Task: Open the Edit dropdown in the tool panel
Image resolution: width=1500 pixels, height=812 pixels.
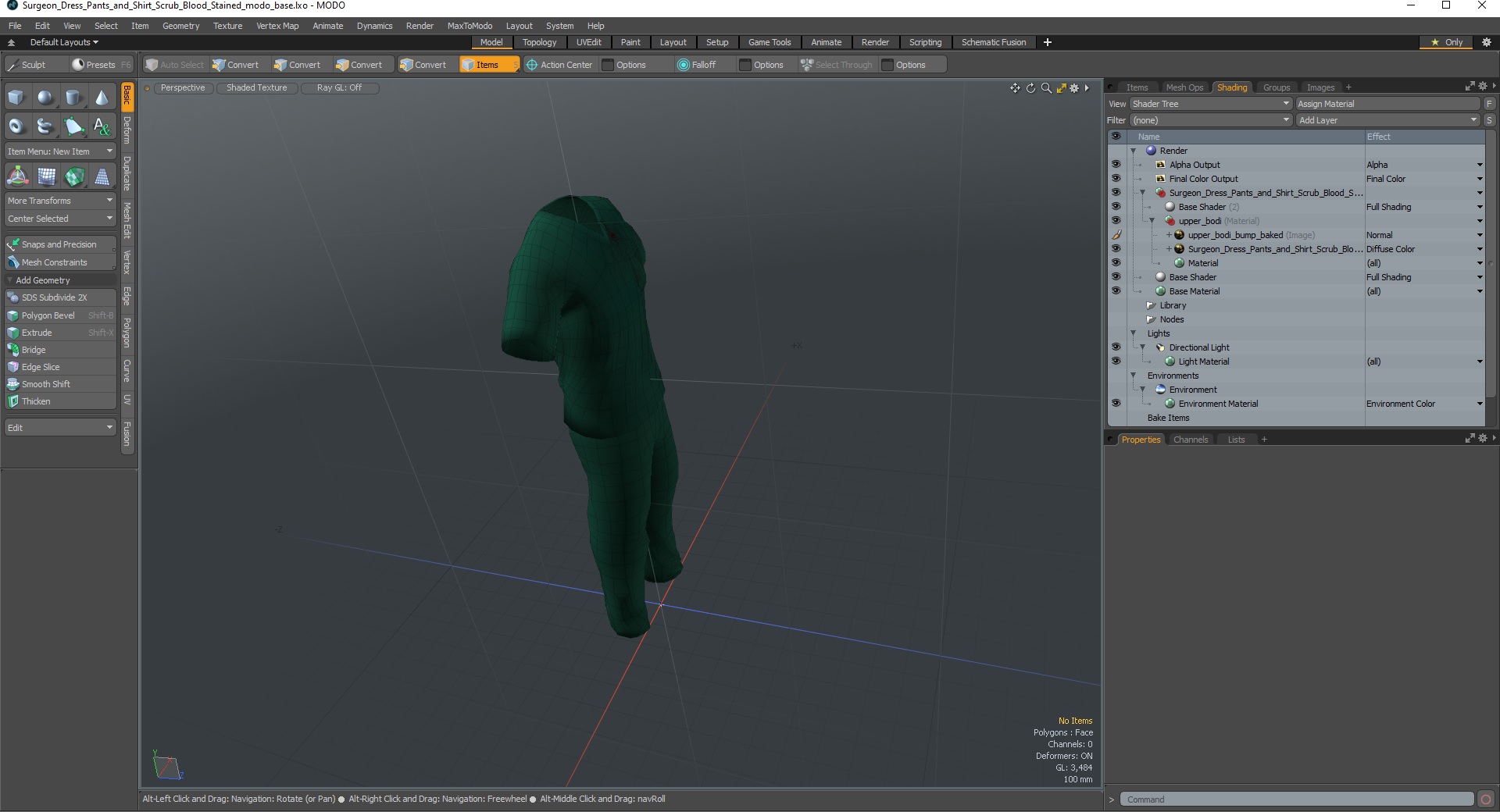Action: point(60,428)
